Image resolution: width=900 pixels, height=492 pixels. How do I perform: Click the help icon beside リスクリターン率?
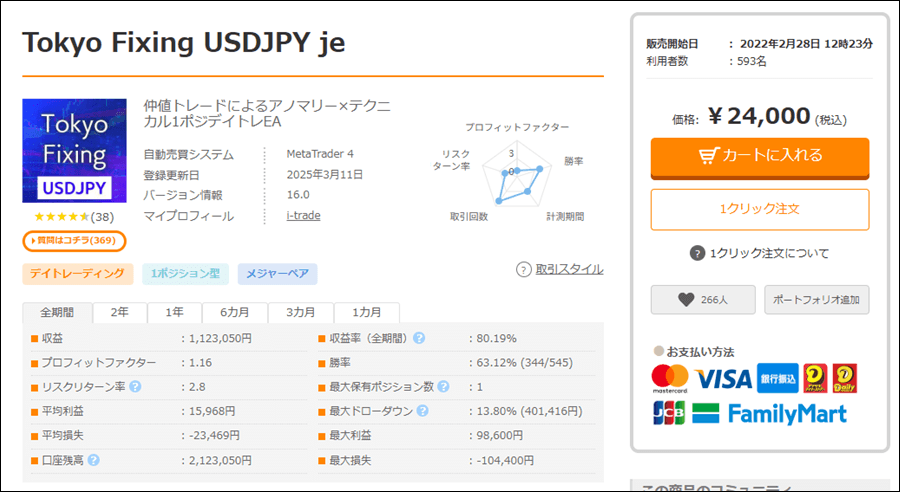(135, 386)
